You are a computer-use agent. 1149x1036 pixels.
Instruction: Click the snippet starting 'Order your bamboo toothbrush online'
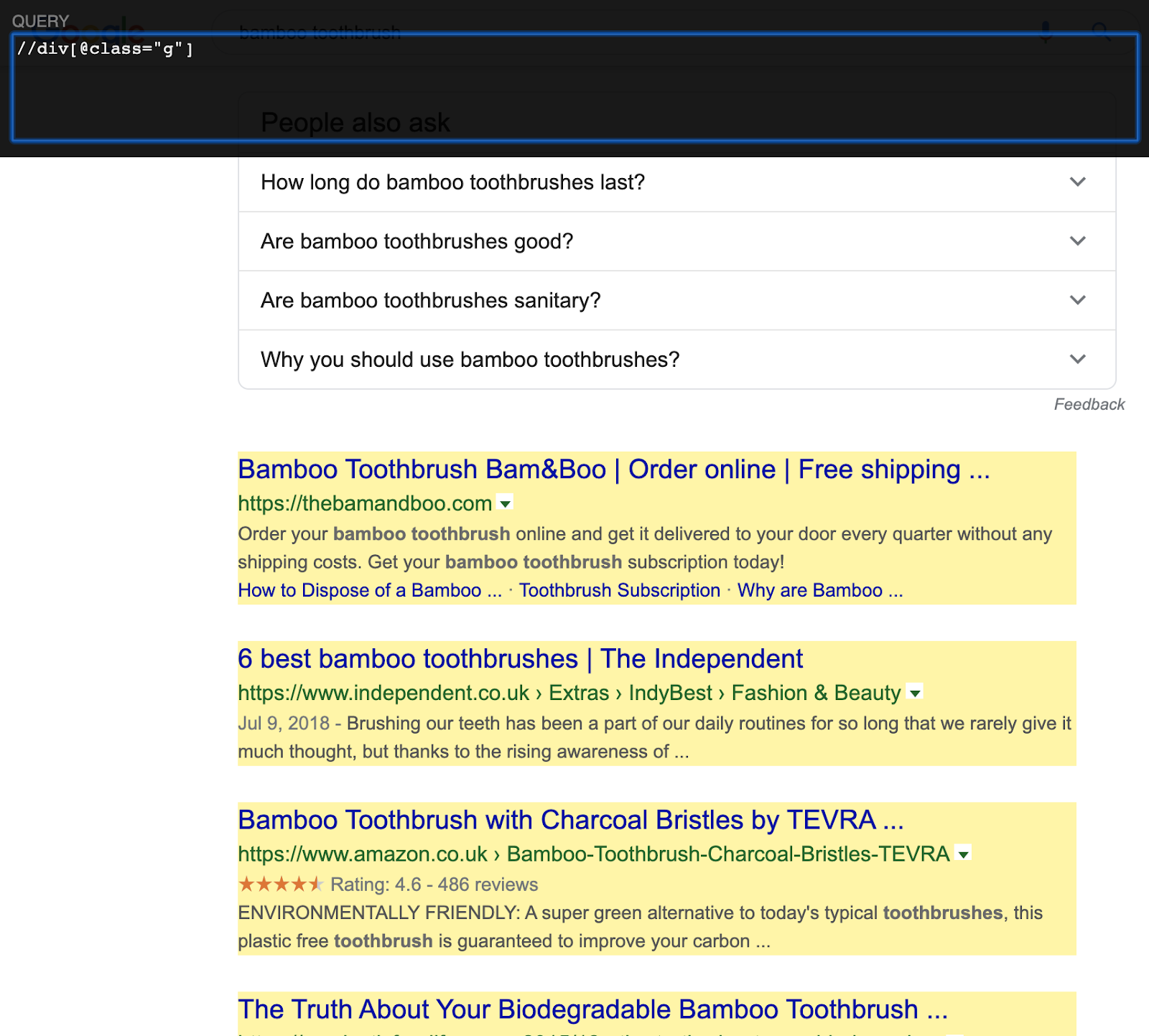(x=645, y=548)
